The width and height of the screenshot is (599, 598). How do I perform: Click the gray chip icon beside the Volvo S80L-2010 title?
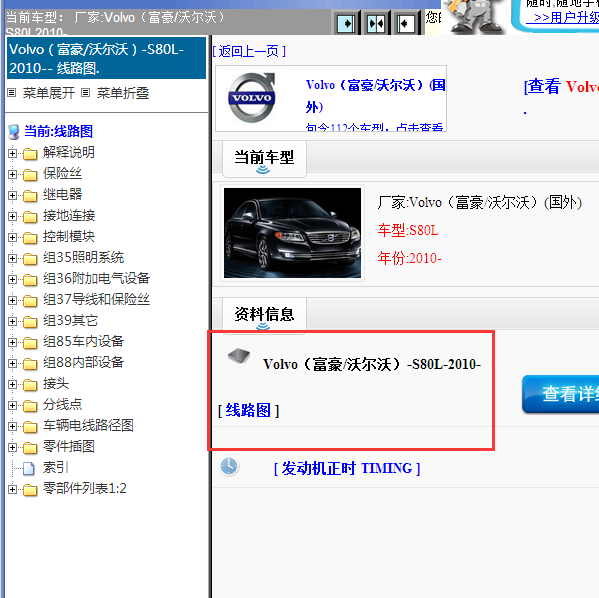[x=239, y=356]
